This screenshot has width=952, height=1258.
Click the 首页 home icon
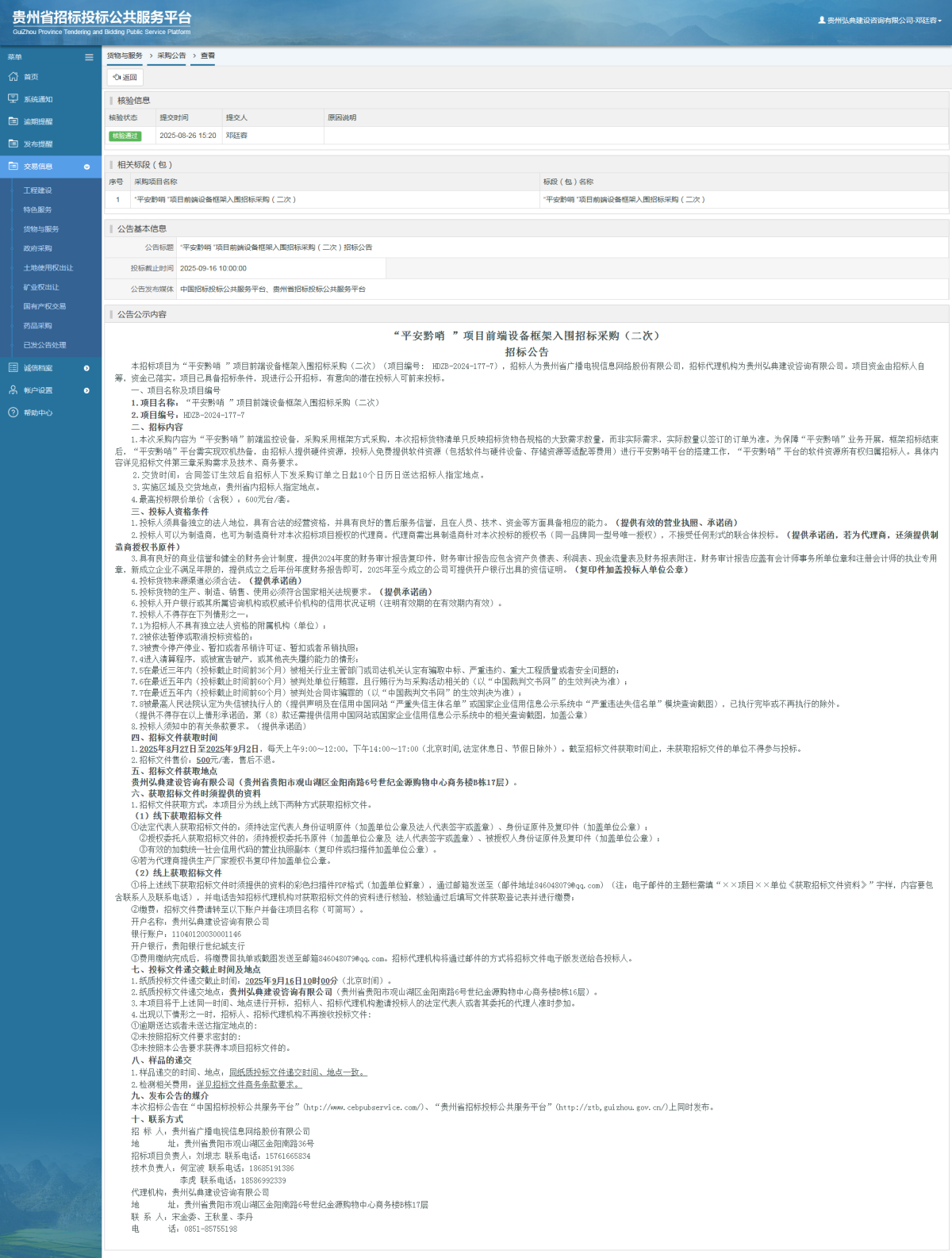13,77
